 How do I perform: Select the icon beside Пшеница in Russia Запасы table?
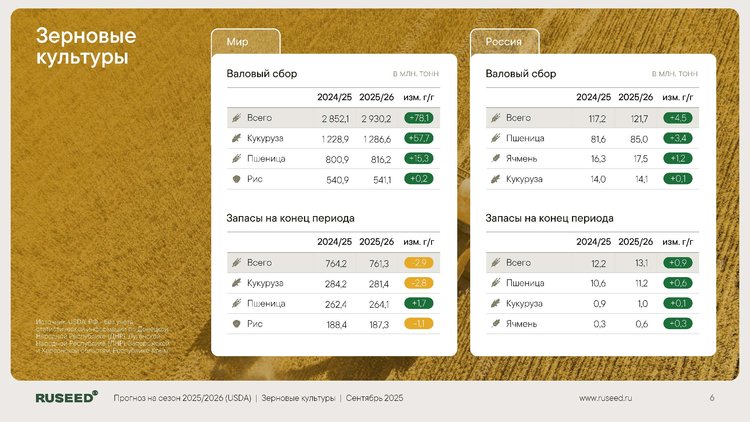click(495, 283)
